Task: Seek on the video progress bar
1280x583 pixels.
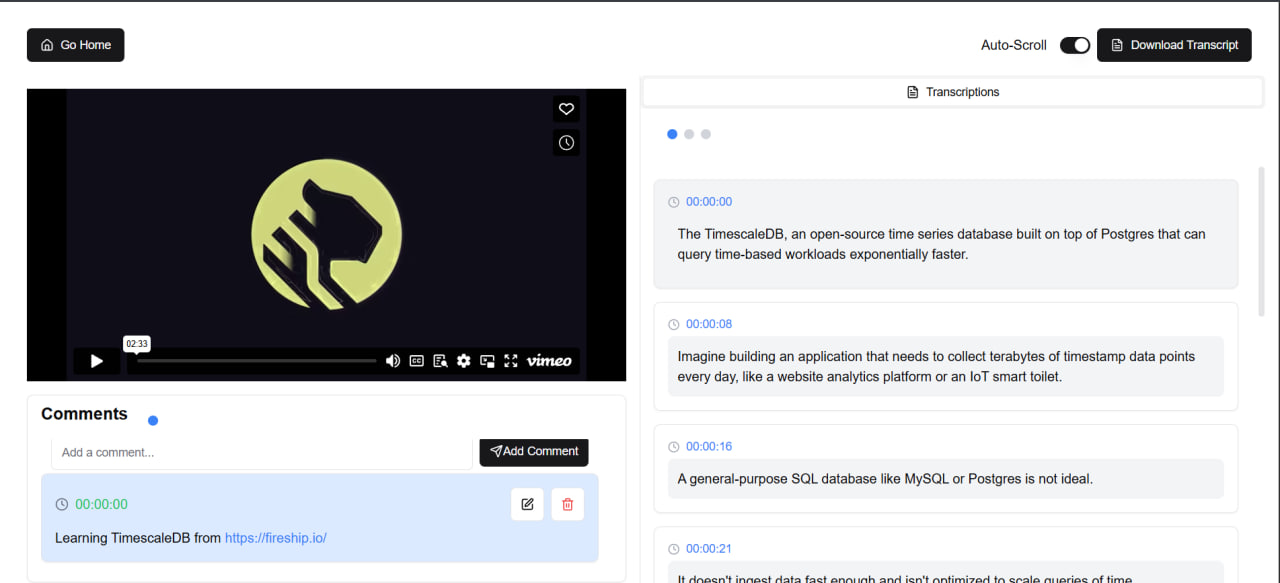Action: [x=256, y=361]
